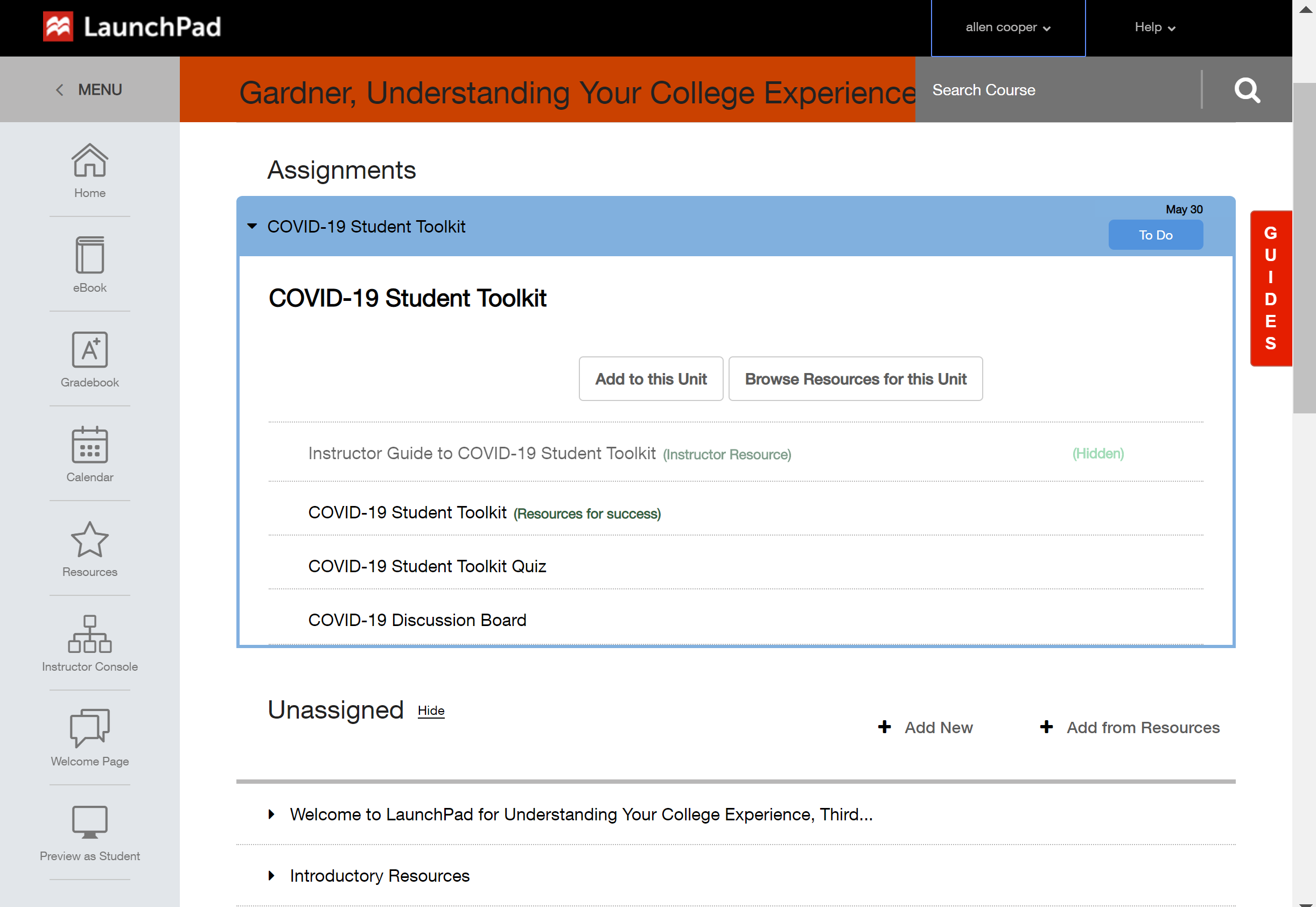This screenshot has height=907, width=1316.
Task: Click the Gradebook label in sidebar
Action: [90, 383]
